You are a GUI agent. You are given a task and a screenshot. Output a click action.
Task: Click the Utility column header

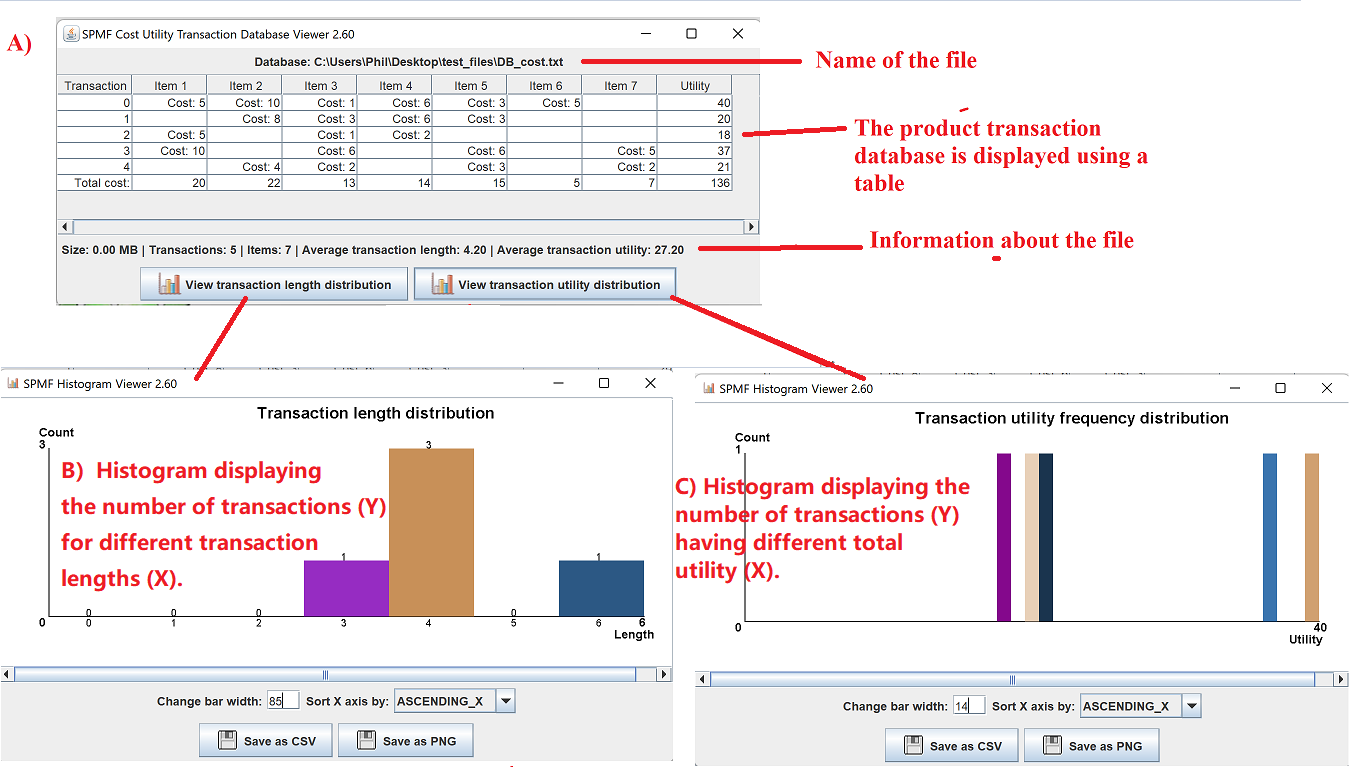click(695, 86)
